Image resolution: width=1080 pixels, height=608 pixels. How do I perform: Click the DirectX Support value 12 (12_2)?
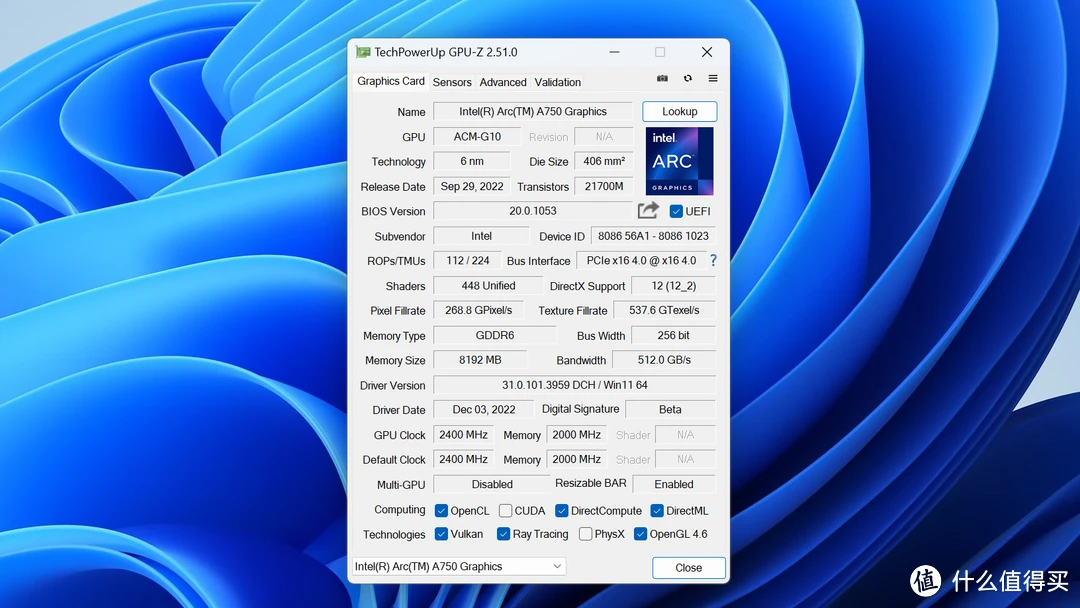tap(674, 286)
